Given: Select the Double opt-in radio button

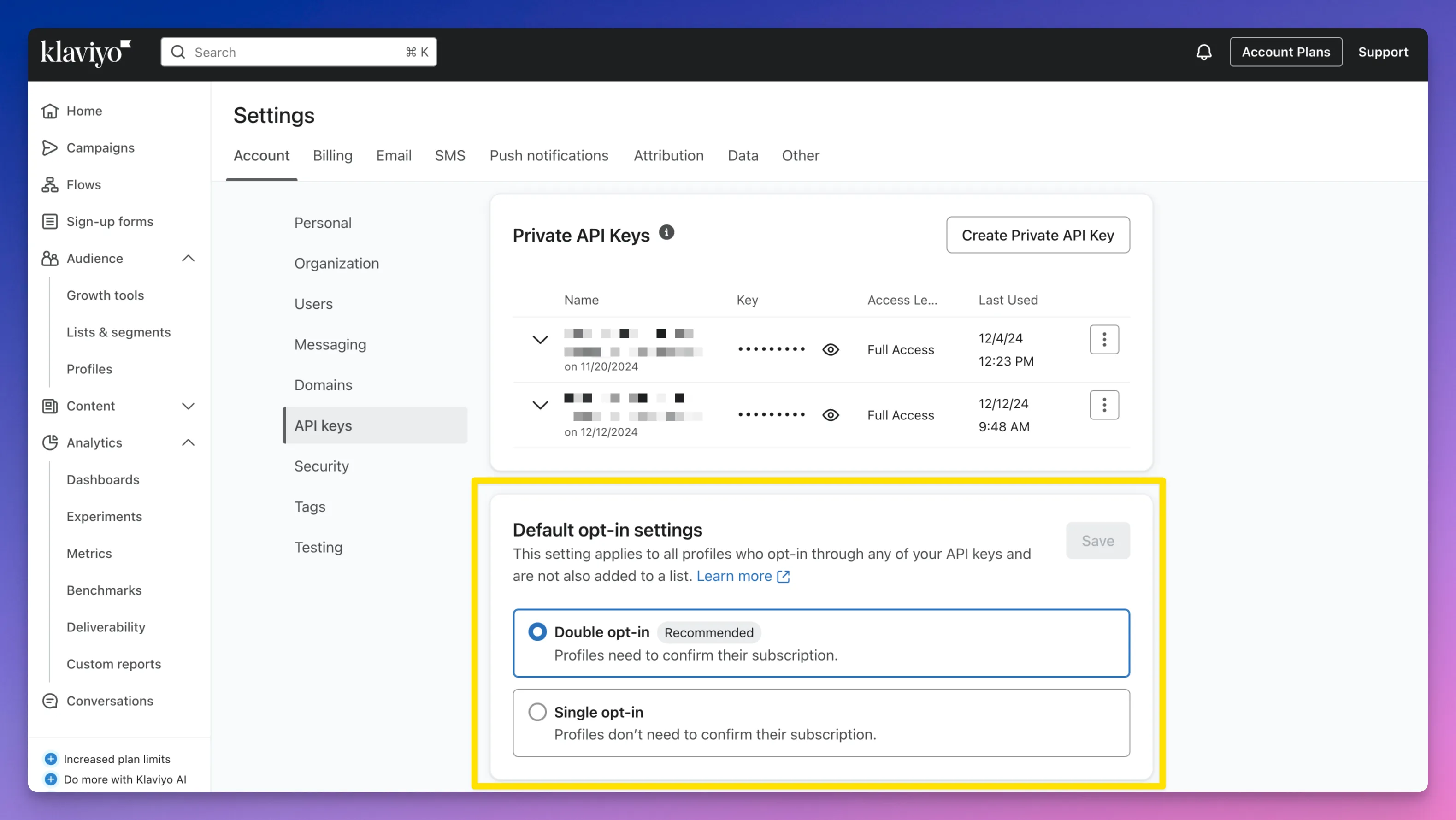Looking at the screenshot, I should click(537, 632).
